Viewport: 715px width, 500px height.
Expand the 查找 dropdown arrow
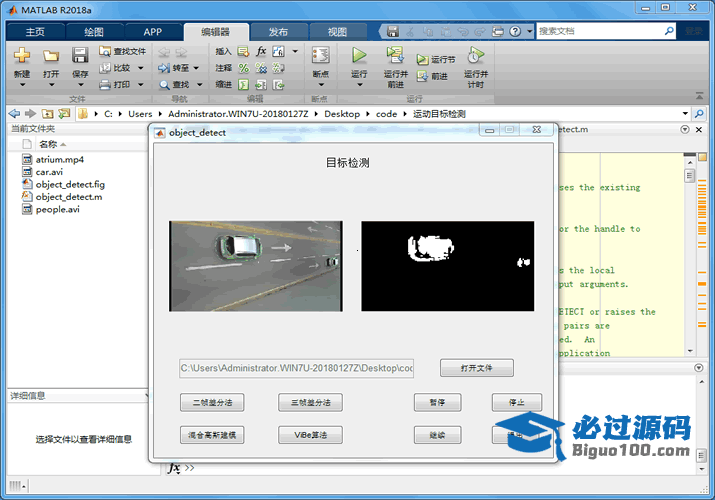click(199, 84)
